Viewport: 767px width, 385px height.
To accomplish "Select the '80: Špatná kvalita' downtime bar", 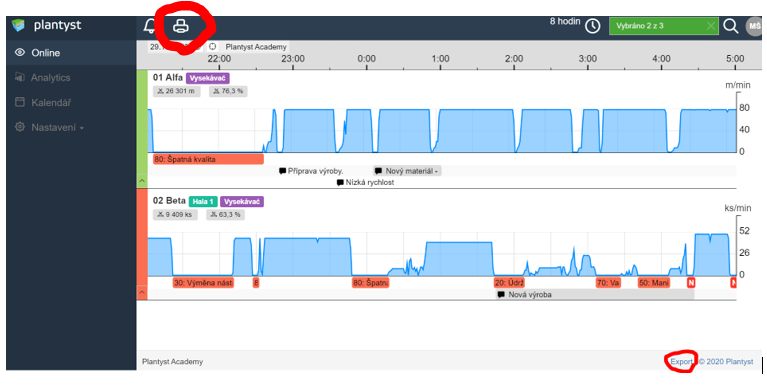I will [x=208, y=159].
